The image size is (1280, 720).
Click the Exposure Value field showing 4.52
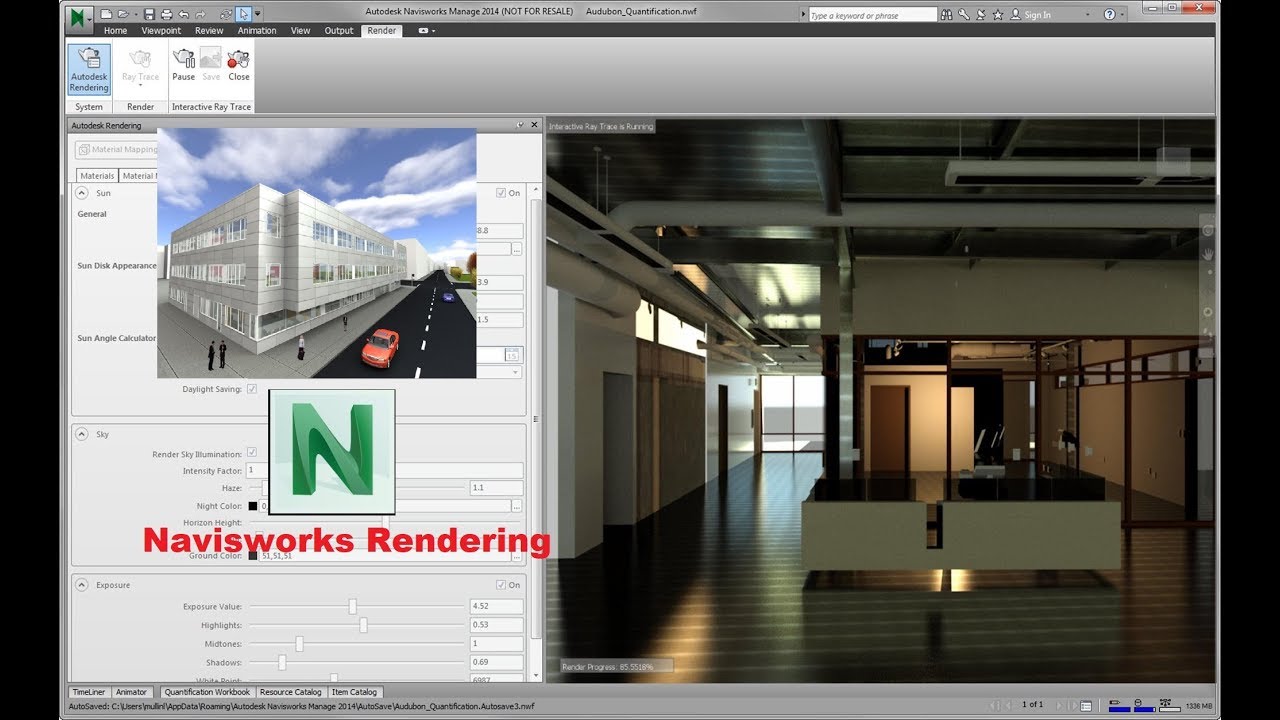(x=496, y=607)
